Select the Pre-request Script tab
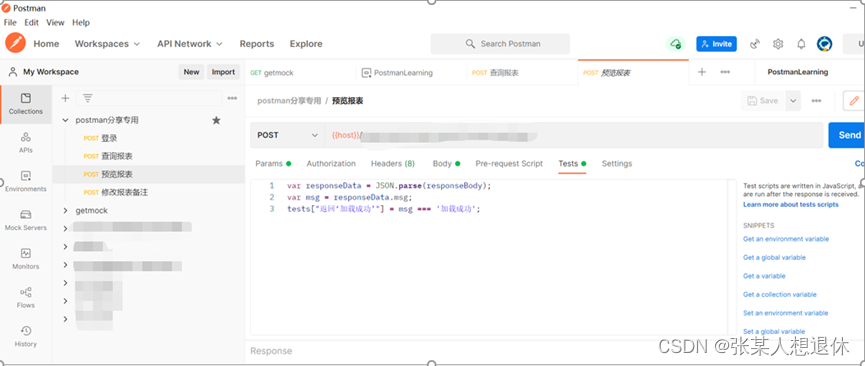Image resolution: width=865 pixels, height=366 pixels. tap(509, 163)
